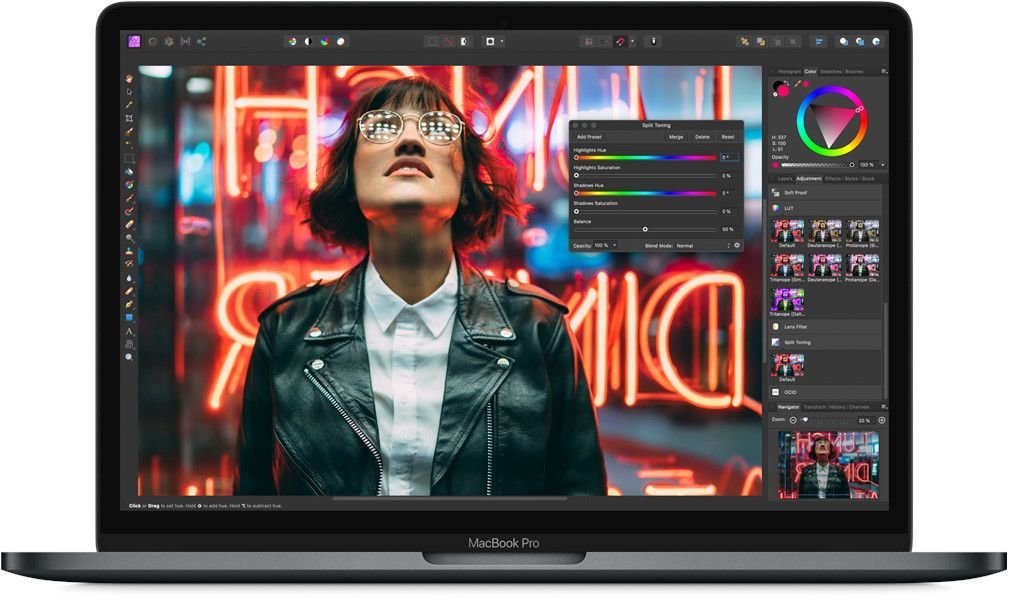Click the Add Preset button
The height and width of the screenshot is (599, 1009).
click(x=590, y=136)
